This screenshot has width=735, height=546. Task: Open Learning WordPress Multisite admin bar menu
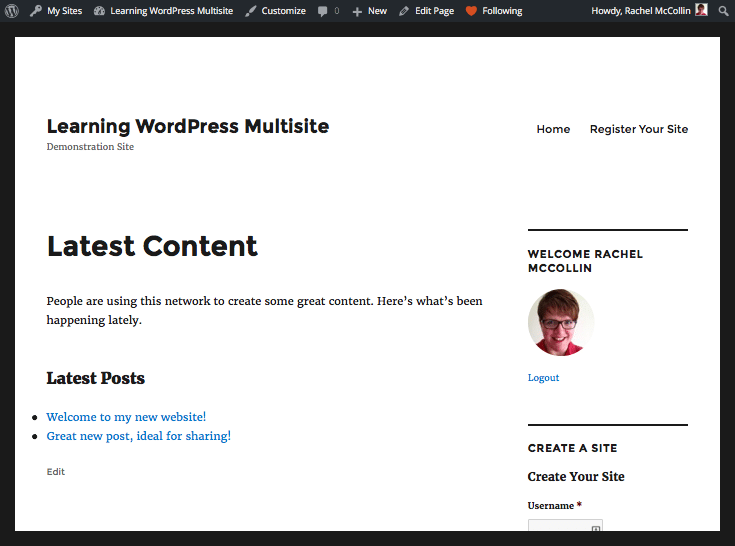coord(163,10)
